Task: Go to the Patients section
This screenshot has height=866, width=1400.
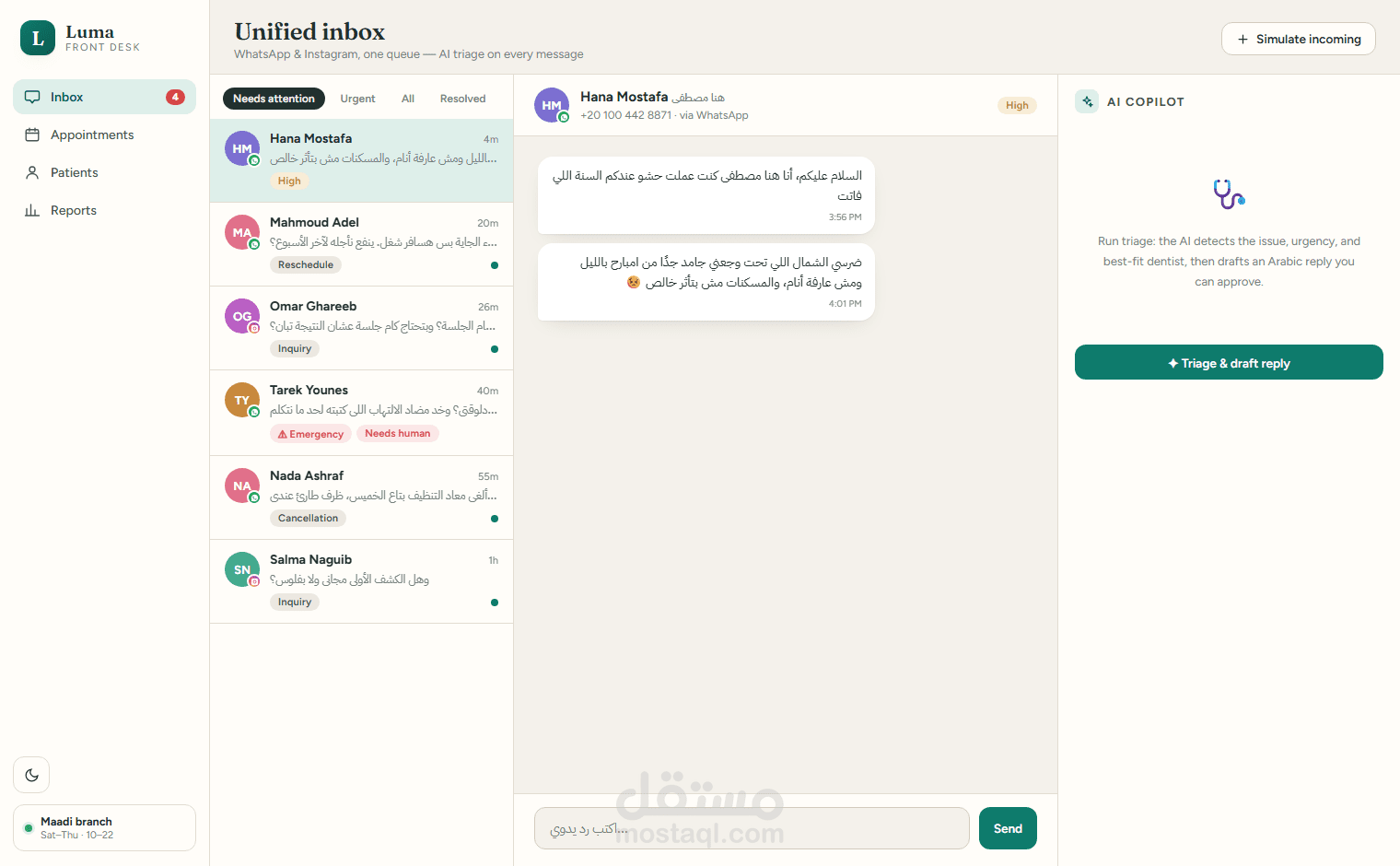Action: pyautogui.click(x=104, y=172)
